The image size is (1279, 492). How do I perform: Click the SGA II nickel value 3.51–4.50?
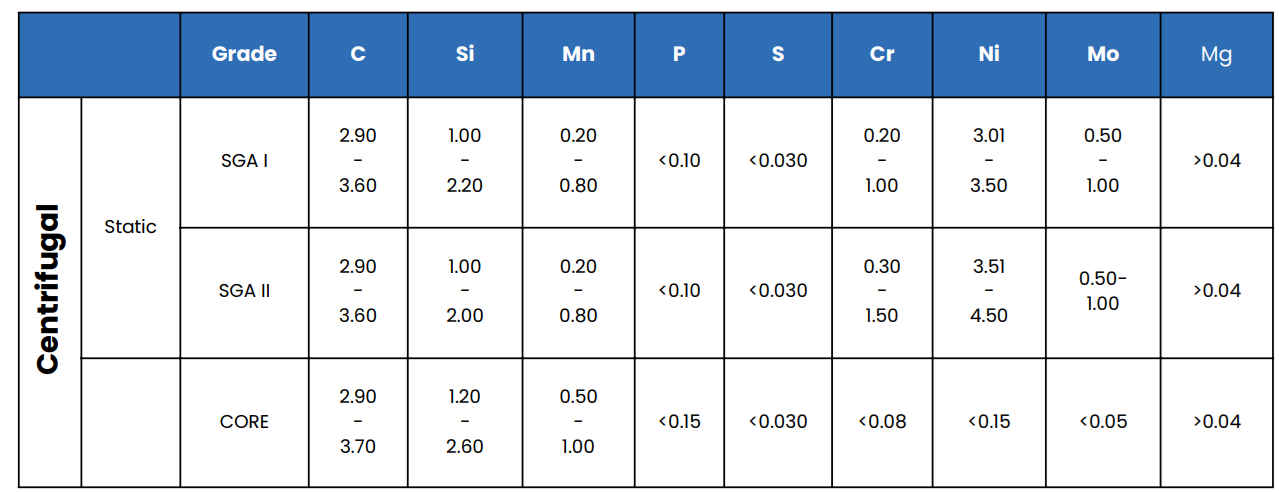[989, 291]
